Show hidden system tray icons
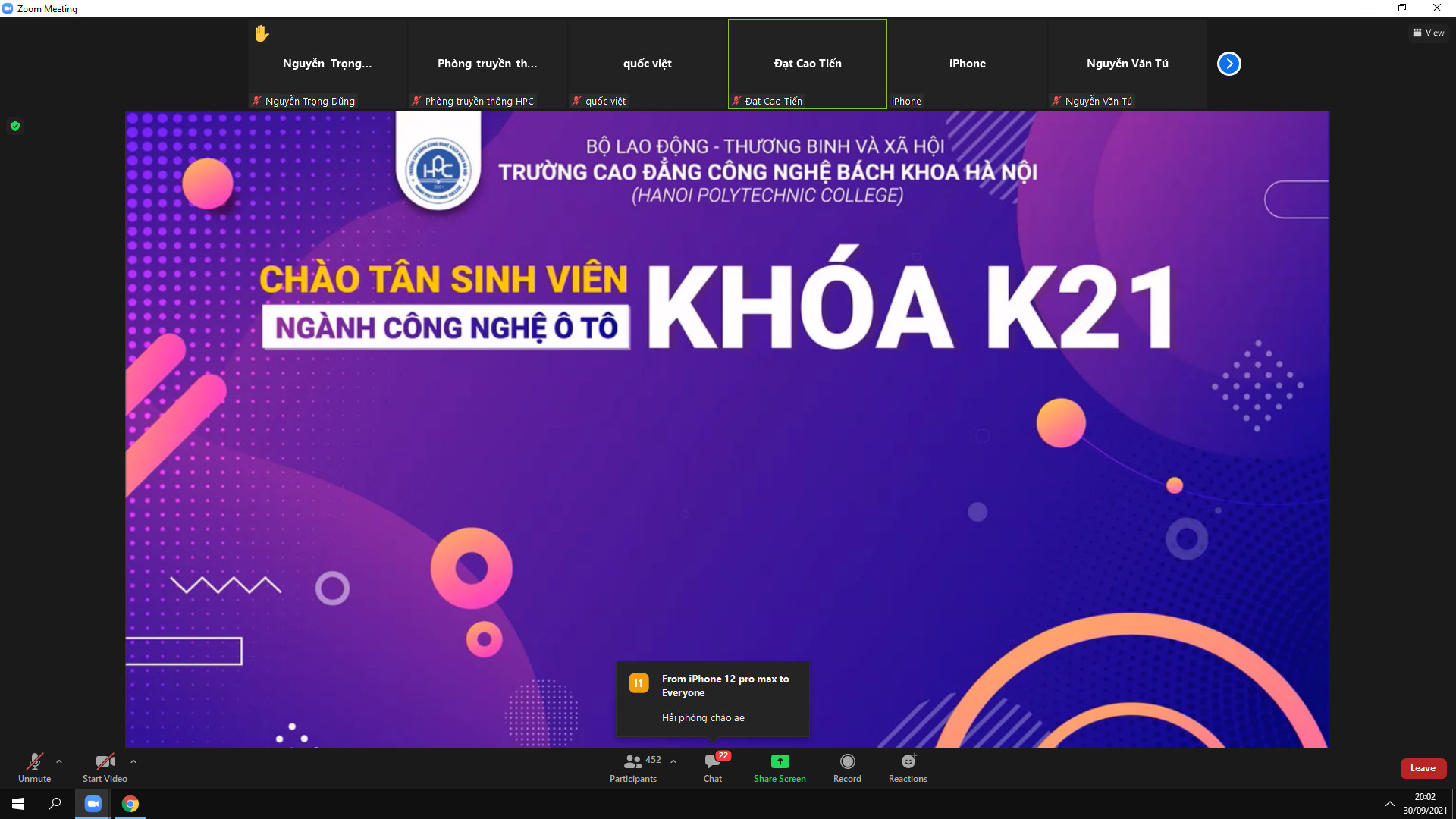This screenshot has width=1456, height=819. click(1389, 804)
